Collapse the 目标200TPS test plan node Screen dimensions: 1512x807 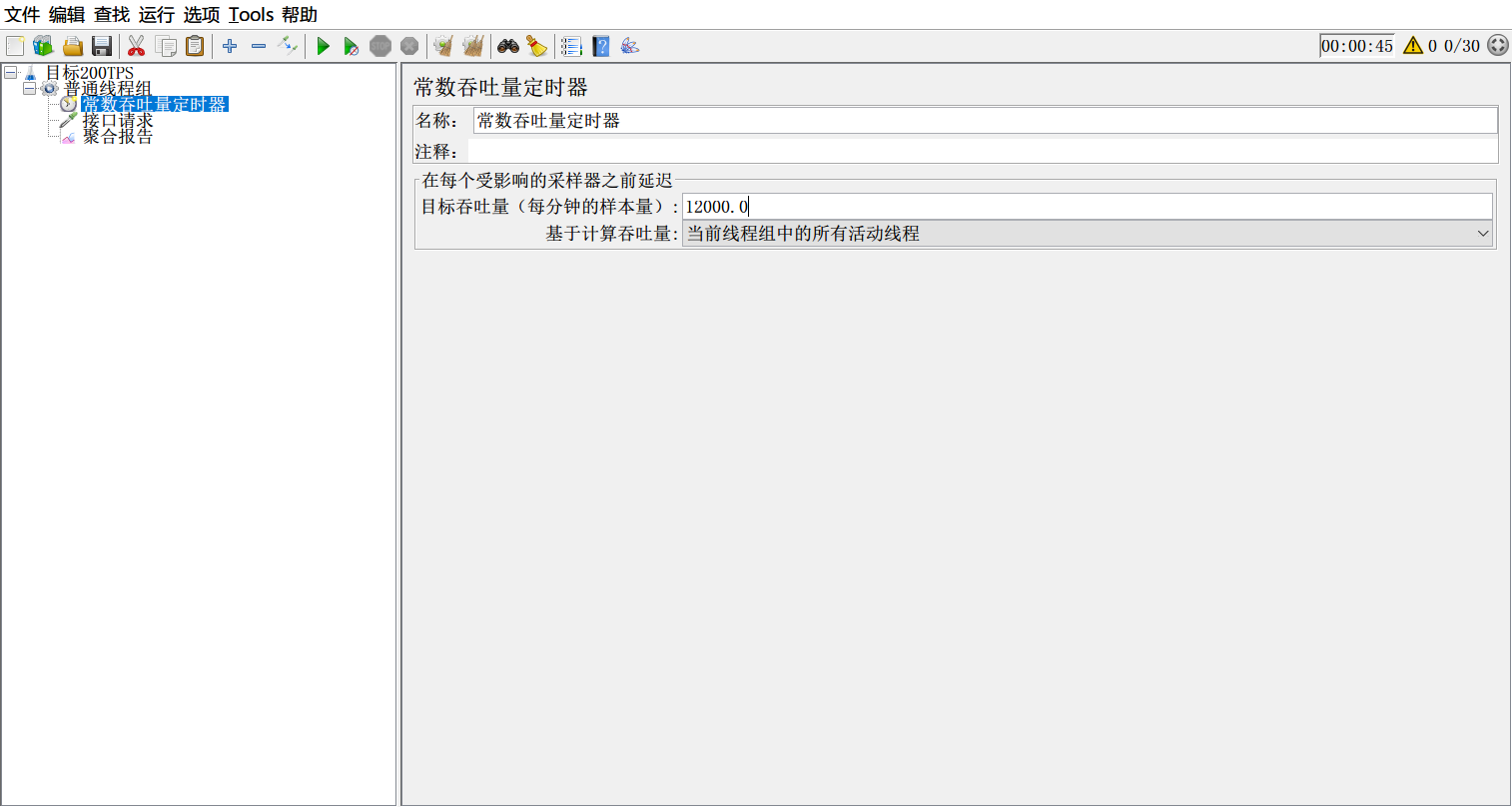pos(11,73)
